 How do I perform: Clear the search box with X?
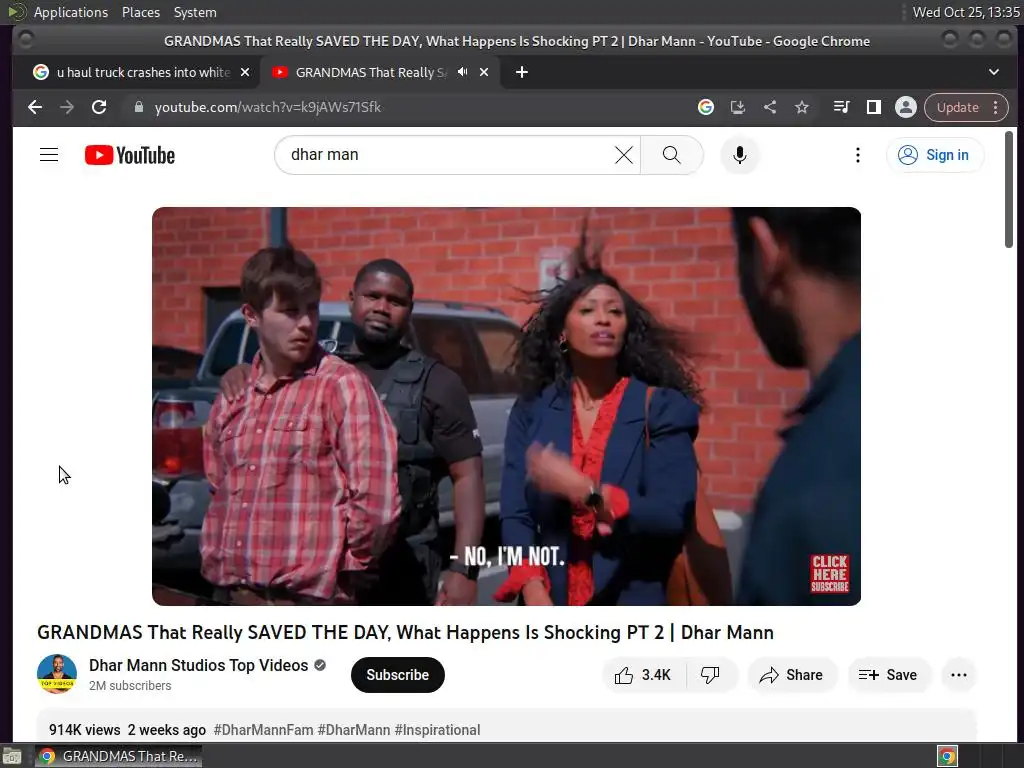coord(624,155)
